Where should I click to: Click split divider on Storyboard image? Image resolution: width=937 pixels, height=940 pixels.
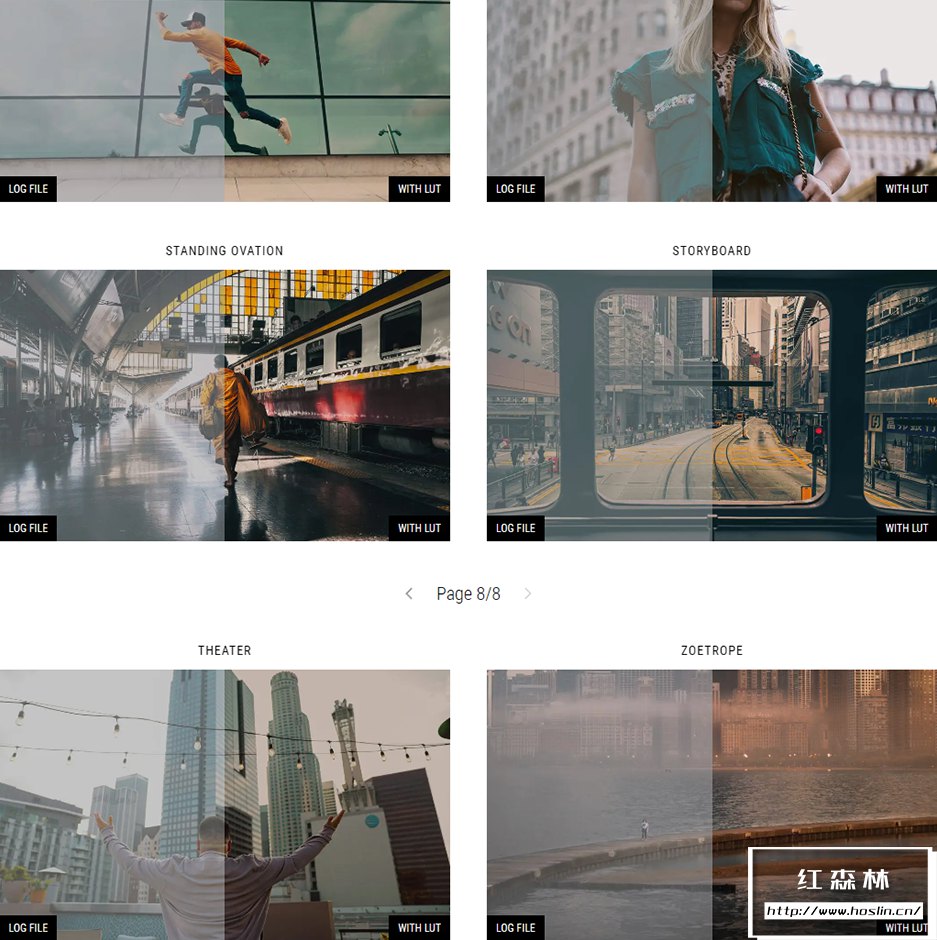tap(712, 405)
